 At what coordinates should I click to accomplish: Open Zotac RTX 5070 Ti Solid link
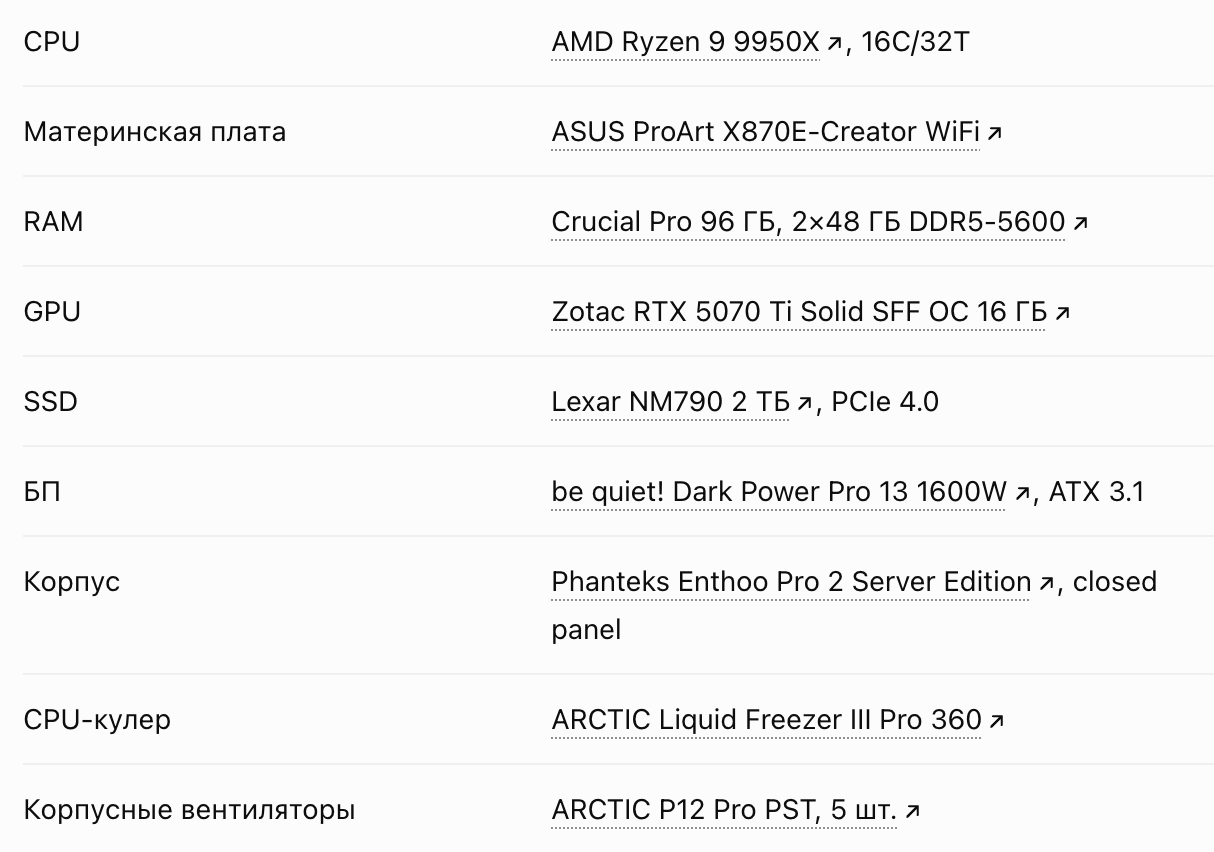[799, 313]
